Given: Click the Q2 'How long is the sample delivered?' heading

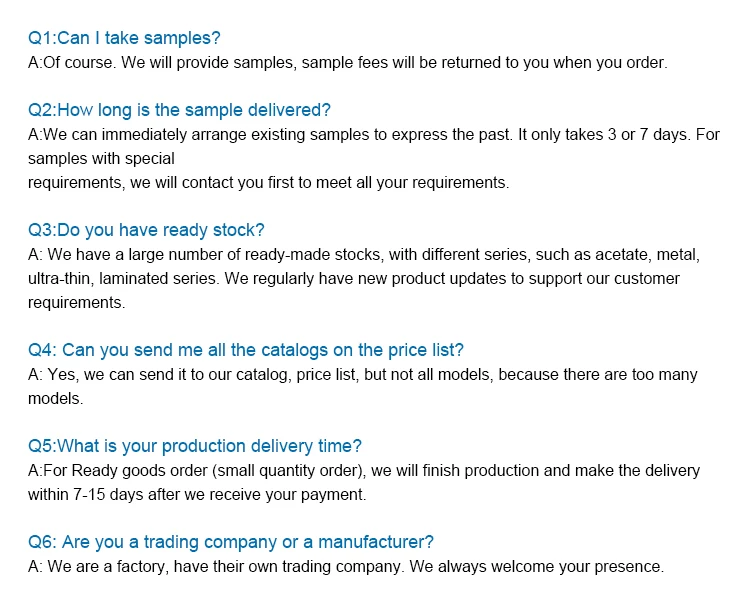Looking at the screenshot, I should [179, 110].
